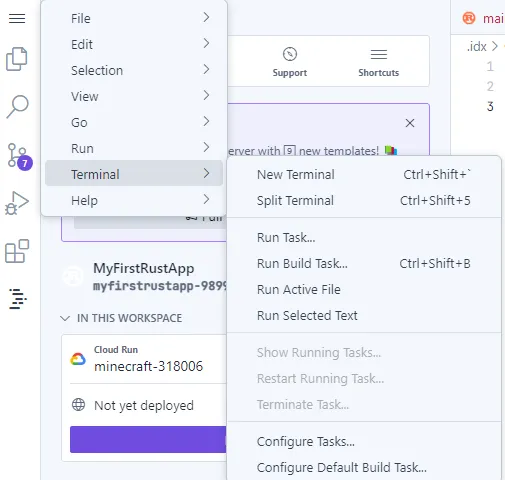Expand the File submenu
505x480 pixels.
pos(134,18)
